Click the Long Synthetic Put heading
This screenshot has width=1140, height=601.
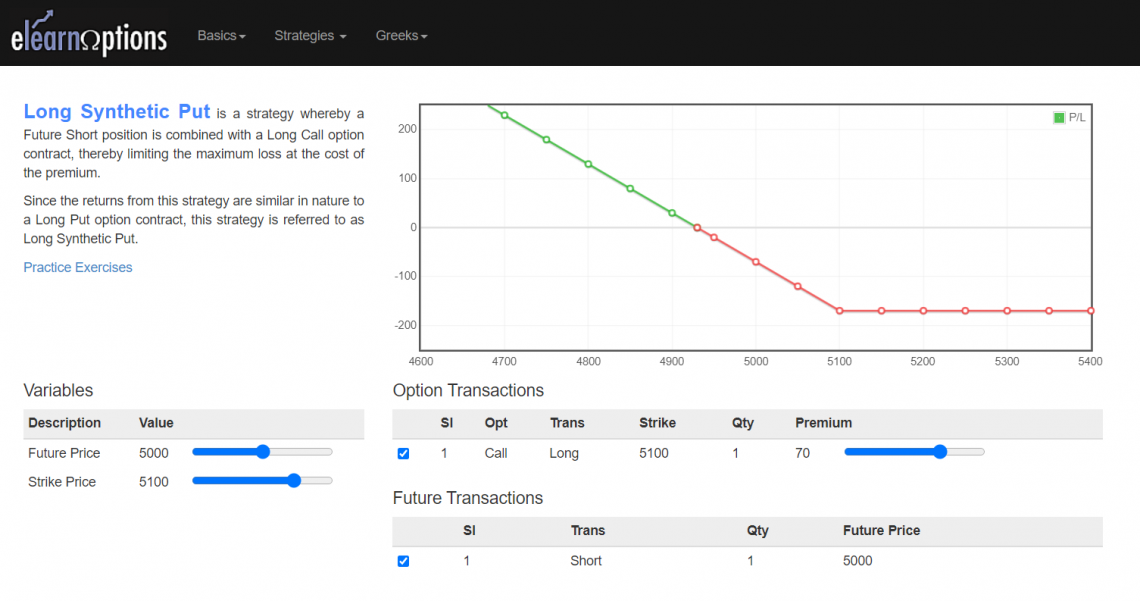117,112
